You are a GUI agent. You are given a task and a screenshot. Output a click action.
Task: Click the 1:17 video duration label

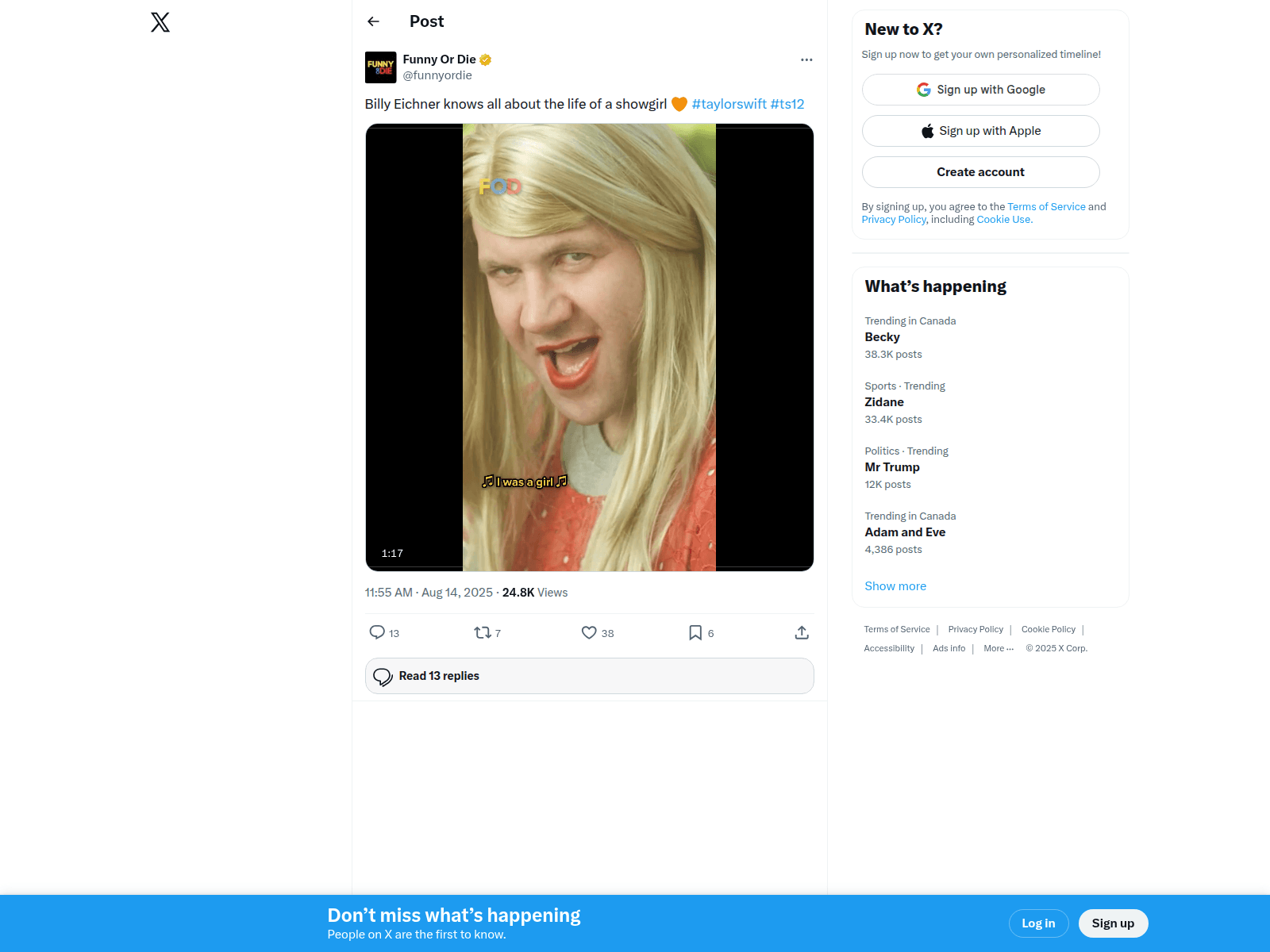click(x=392, y=554)
